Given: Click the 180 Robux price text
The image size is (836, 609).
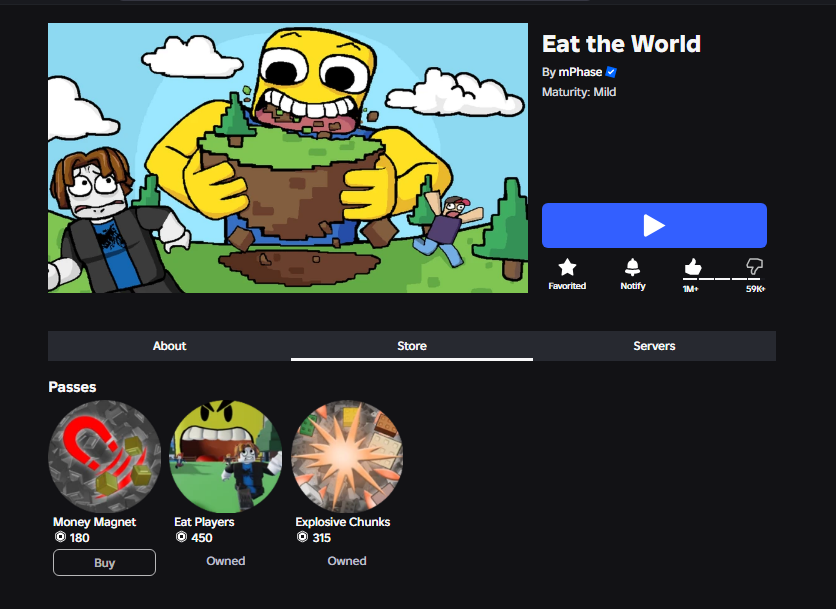Looking at the screenshot, I should [79, 538].
